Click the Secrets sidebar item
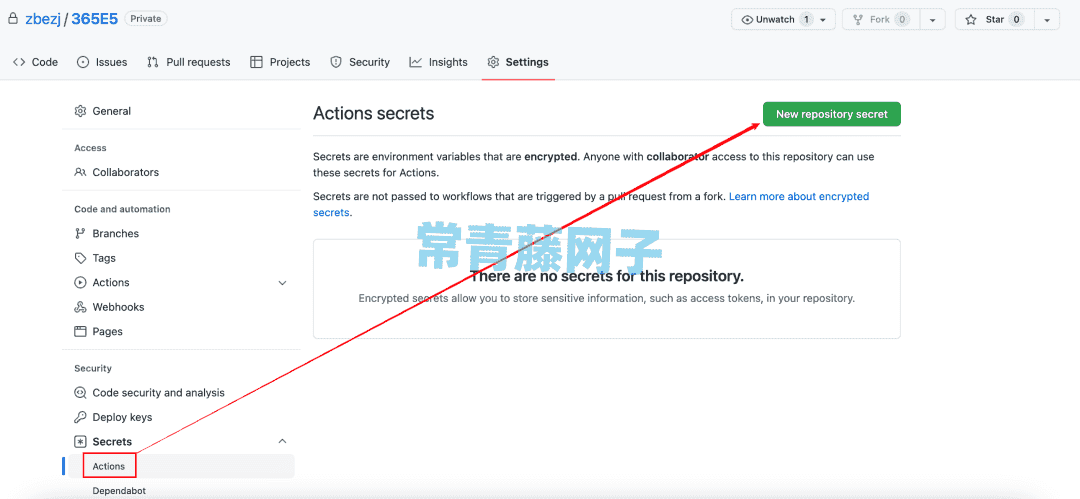 (112, 442)
